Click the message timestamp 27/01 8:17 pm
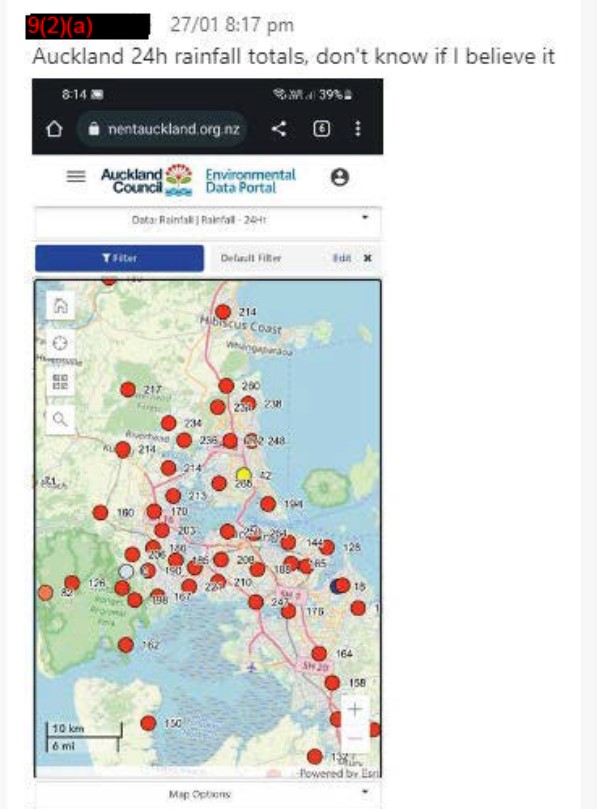The width and height of the screenshot is (598, 809). click(x=232, y=25)
